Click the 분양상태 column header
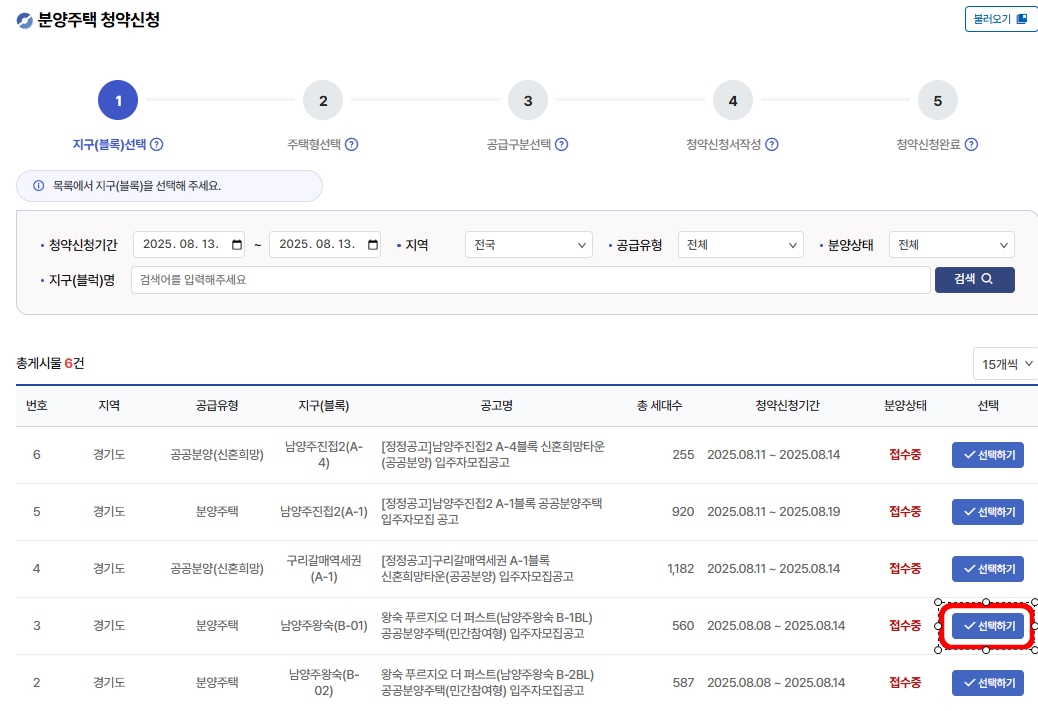The height and width of the screenshot is (711, 1038). 905,406
